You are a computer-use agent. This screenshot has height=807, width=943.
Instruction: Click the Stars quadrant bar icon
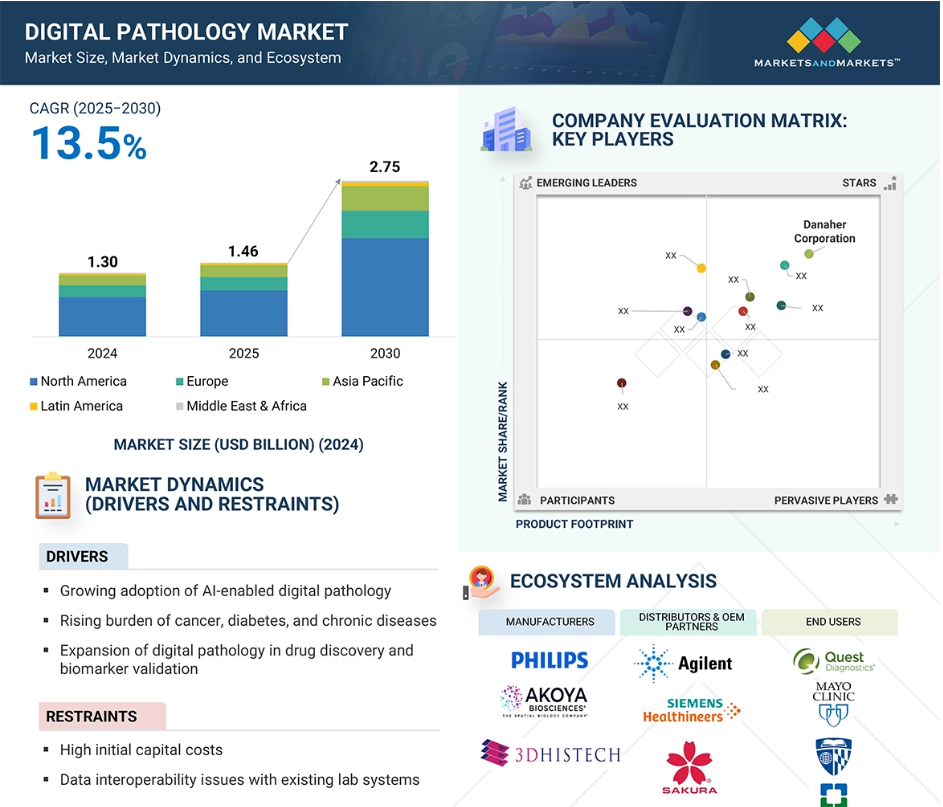coord(890,183)
